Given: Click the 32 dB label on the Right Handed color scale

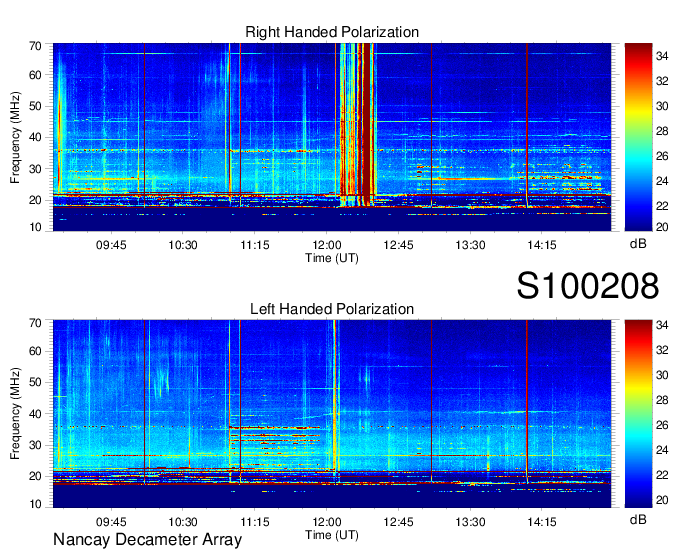Looking at the screenshot, I should click(x=662, y=81).
